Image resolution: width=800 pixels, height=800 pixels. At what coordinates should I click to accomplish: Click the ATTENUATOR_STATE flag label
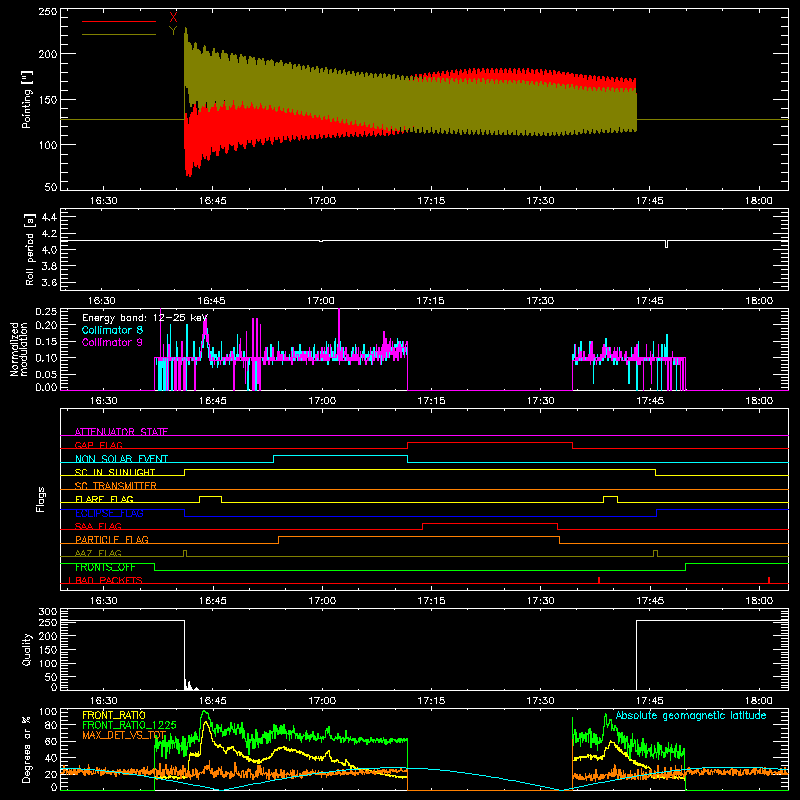[x=121, y=432]
